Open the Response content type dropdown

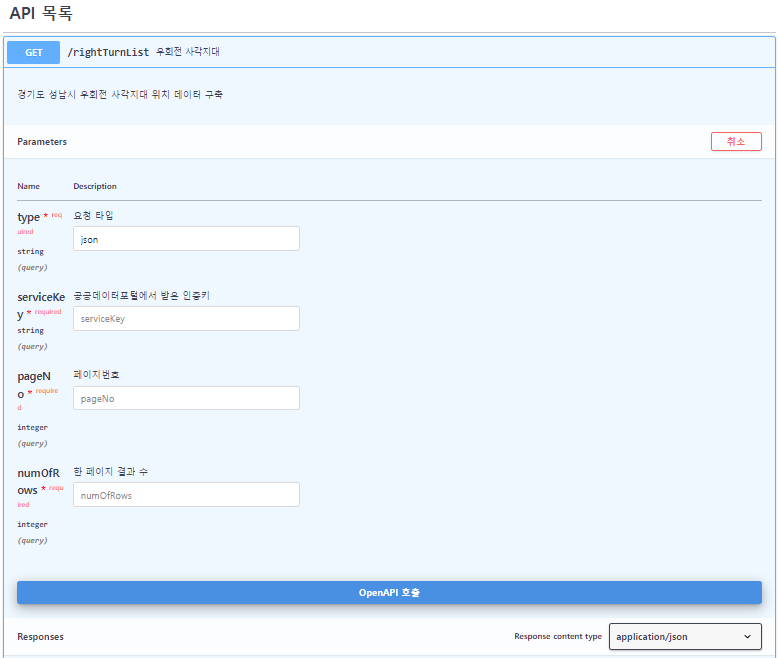pyautogui.click(x=685, y=636)
